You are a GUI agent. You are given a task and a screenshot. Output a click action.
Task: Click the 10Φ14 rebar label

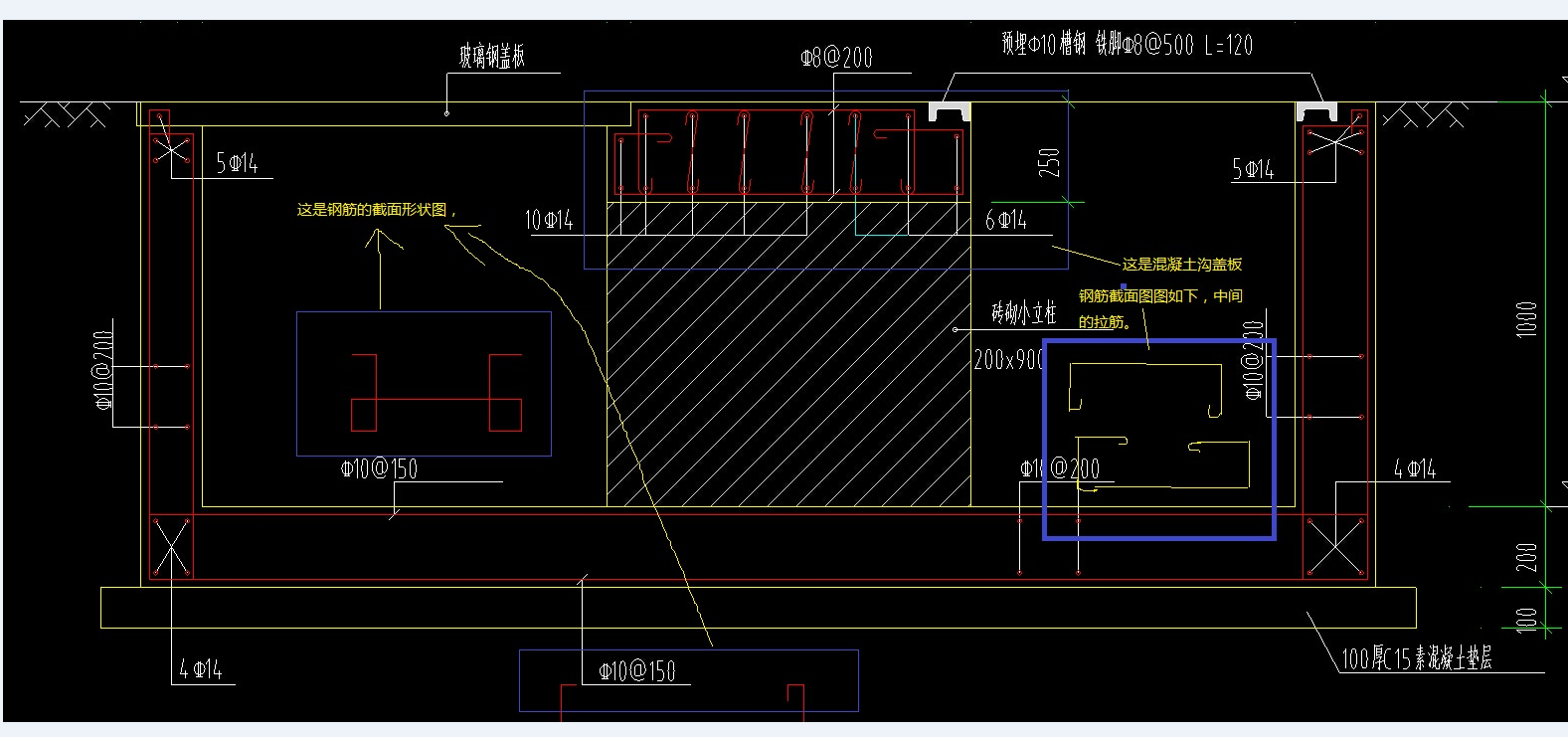coord(549,220)
